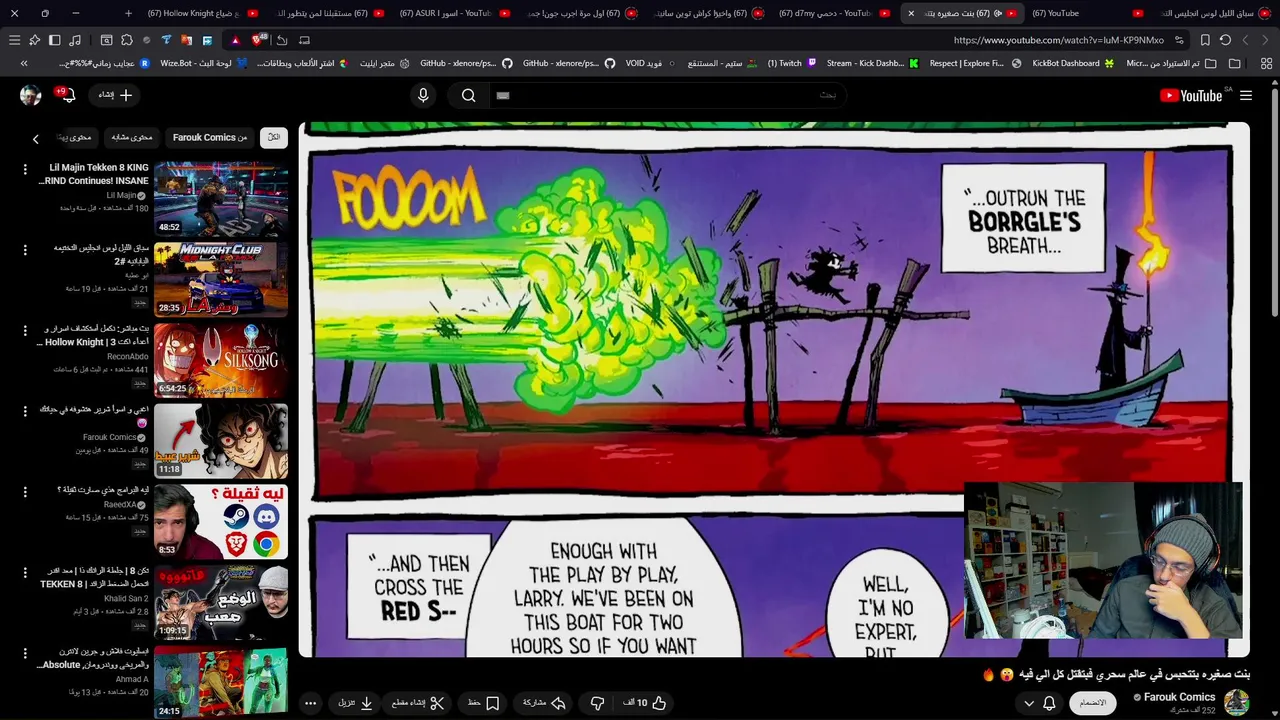This screenshot has width=1280, height=720.
Task: Open workspaces grid icon in bookmarks bar
Action: (x=1266, y=63)
